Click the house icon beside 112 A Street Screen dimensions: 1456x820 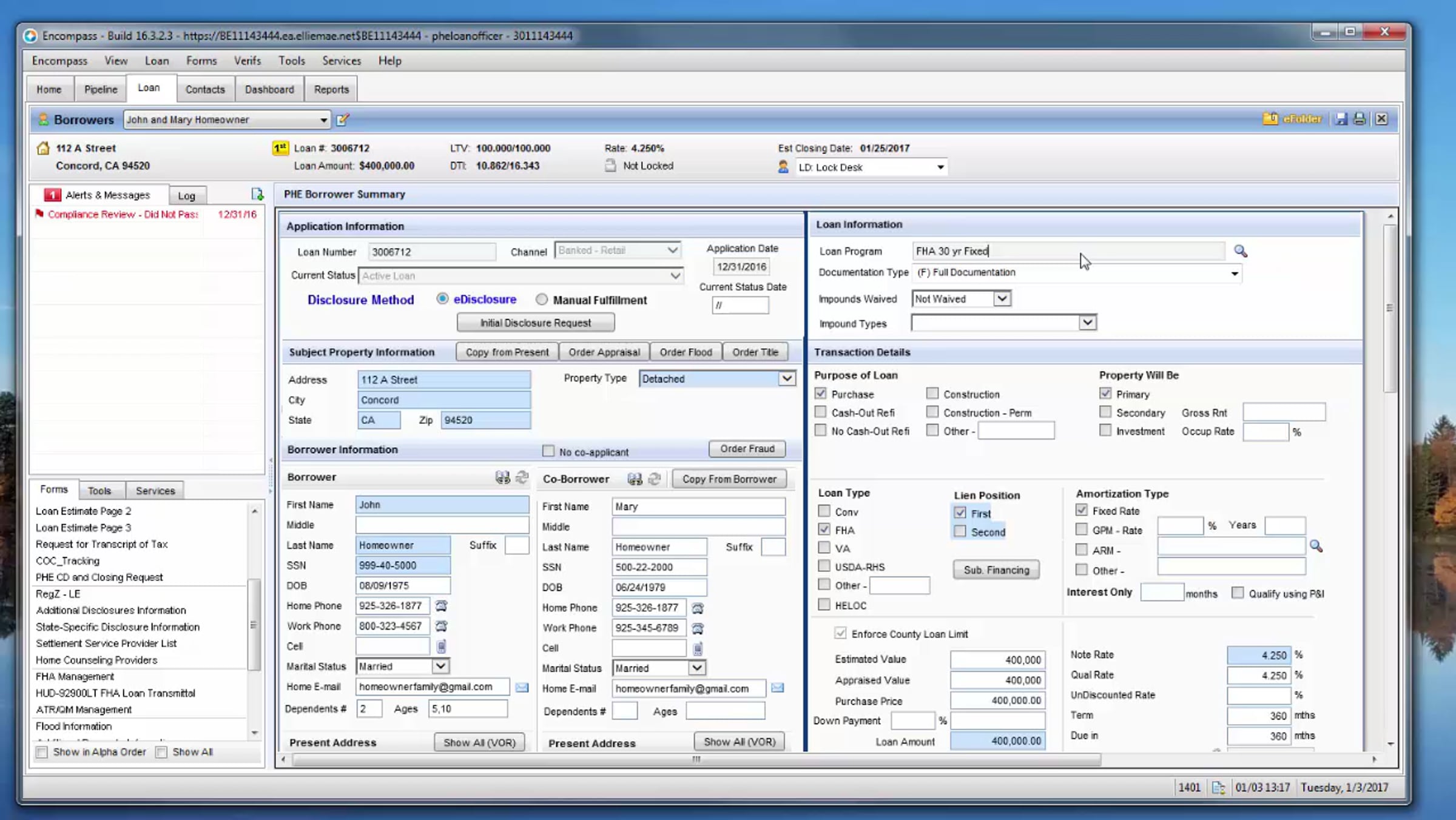(x=43, y=148)
